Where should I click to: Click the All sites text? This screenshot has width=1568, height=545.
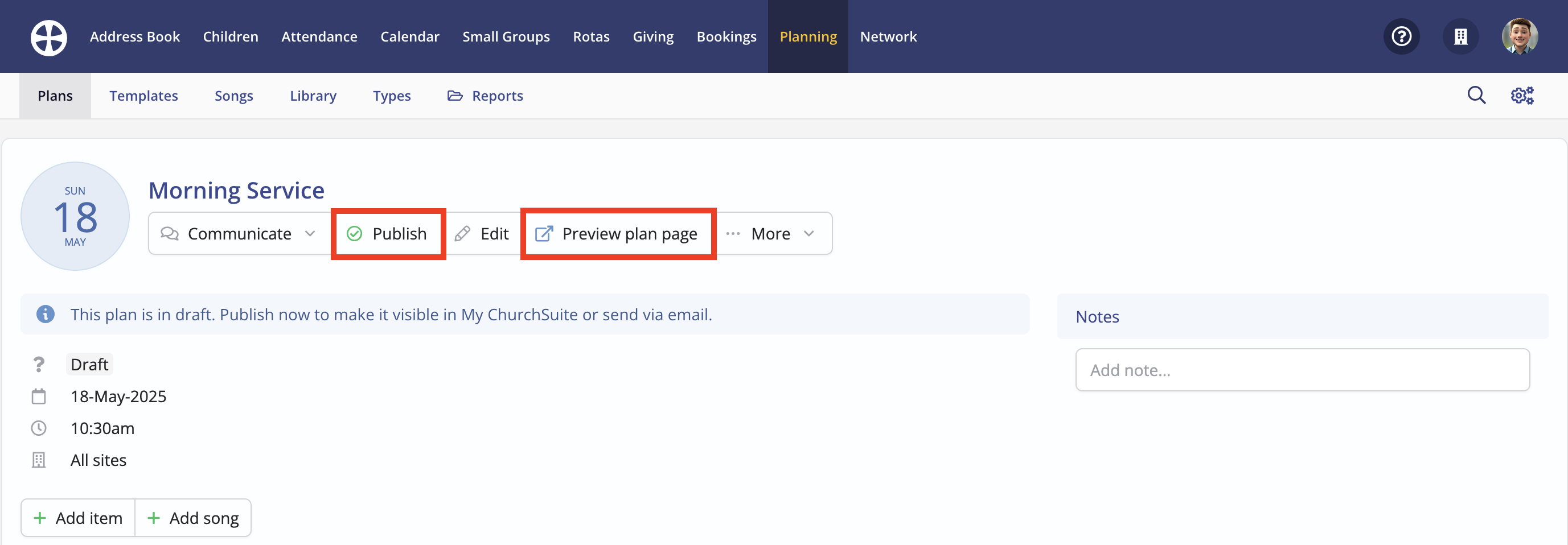[98, 460]
